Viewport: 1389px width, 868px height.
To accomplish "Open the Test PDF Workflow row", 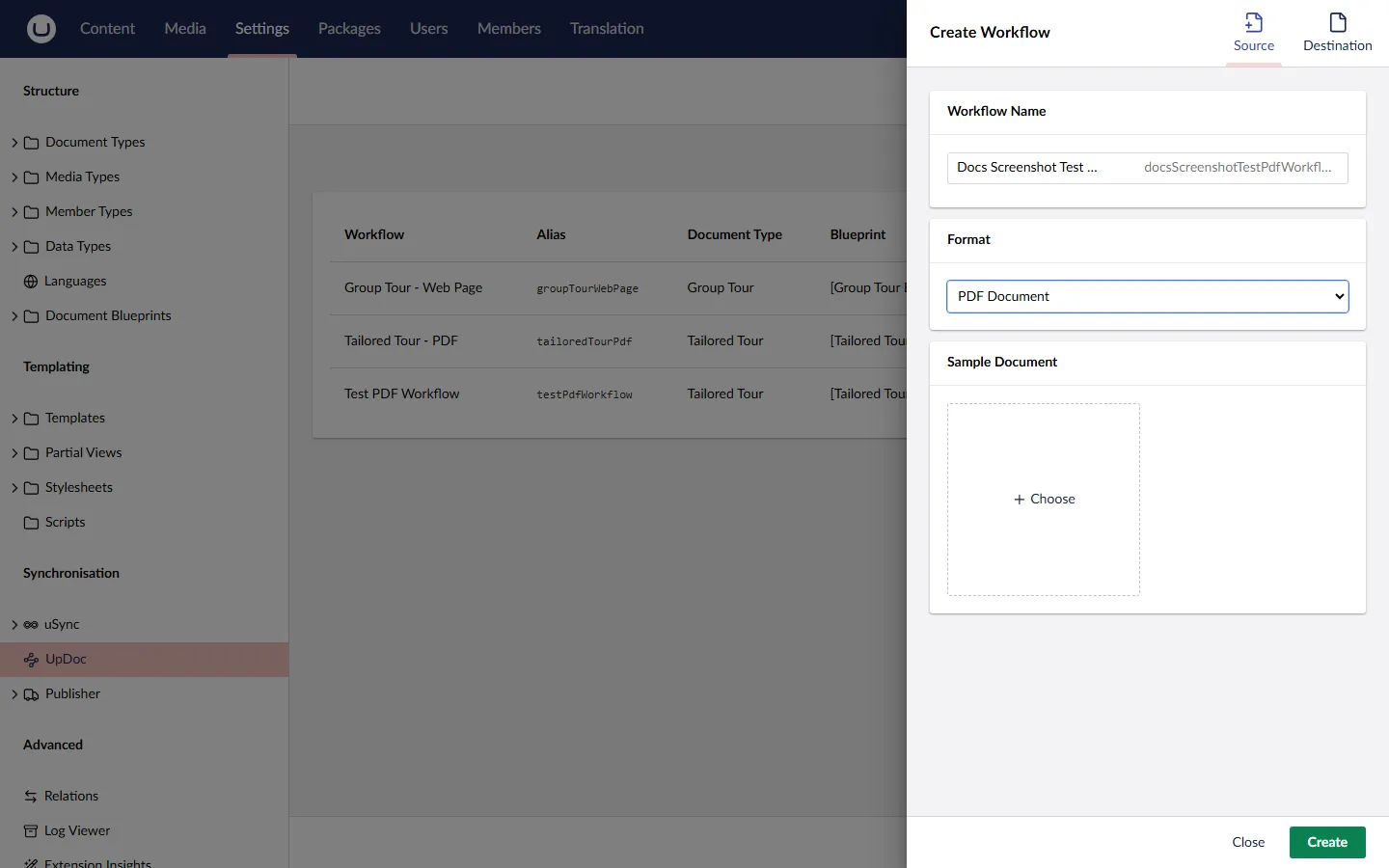I will click(x=401, y=393).
